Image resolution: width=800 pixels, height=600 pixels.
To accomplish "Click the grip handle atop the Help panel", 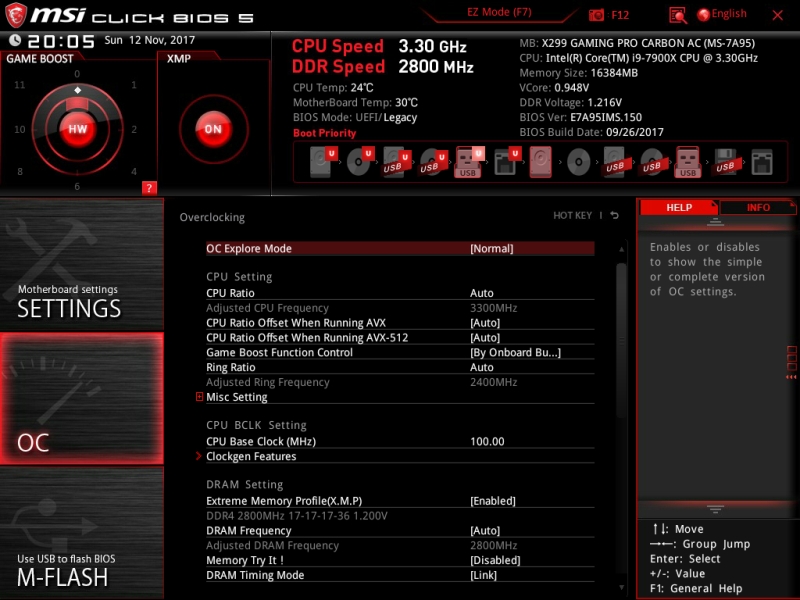I will (715, 221).
